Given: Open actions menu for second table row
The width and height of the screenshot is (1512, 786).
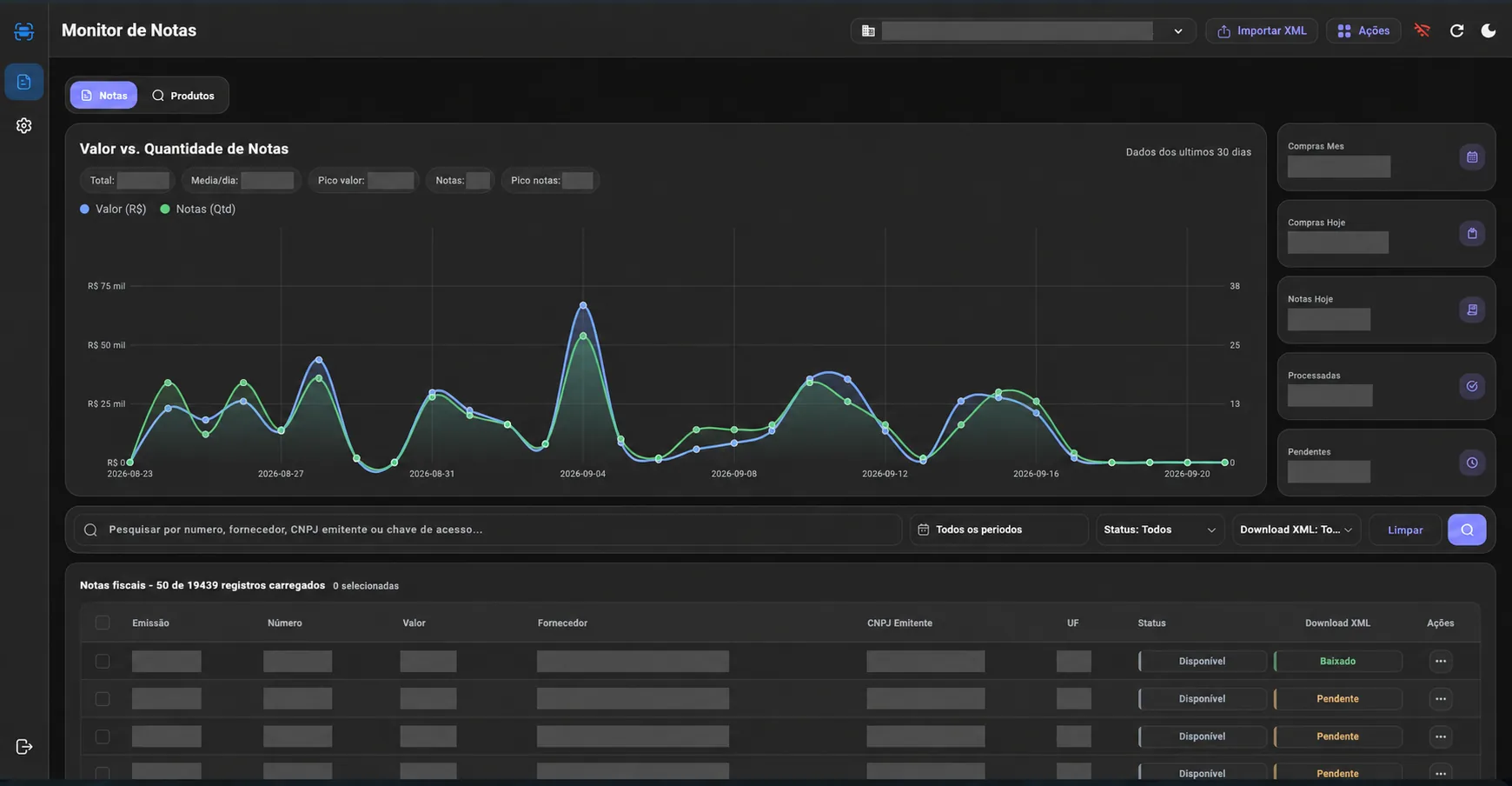Looking at the screenshot, I should (1441, 698).
